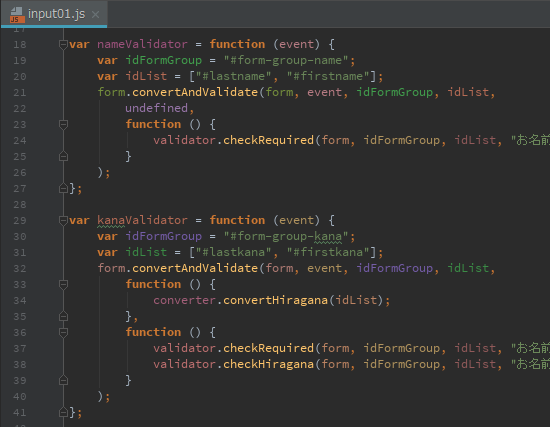The width and height of the screenshot is (550, 427).
Task: Click the function keyword on line 23
Action: [153, 124]
